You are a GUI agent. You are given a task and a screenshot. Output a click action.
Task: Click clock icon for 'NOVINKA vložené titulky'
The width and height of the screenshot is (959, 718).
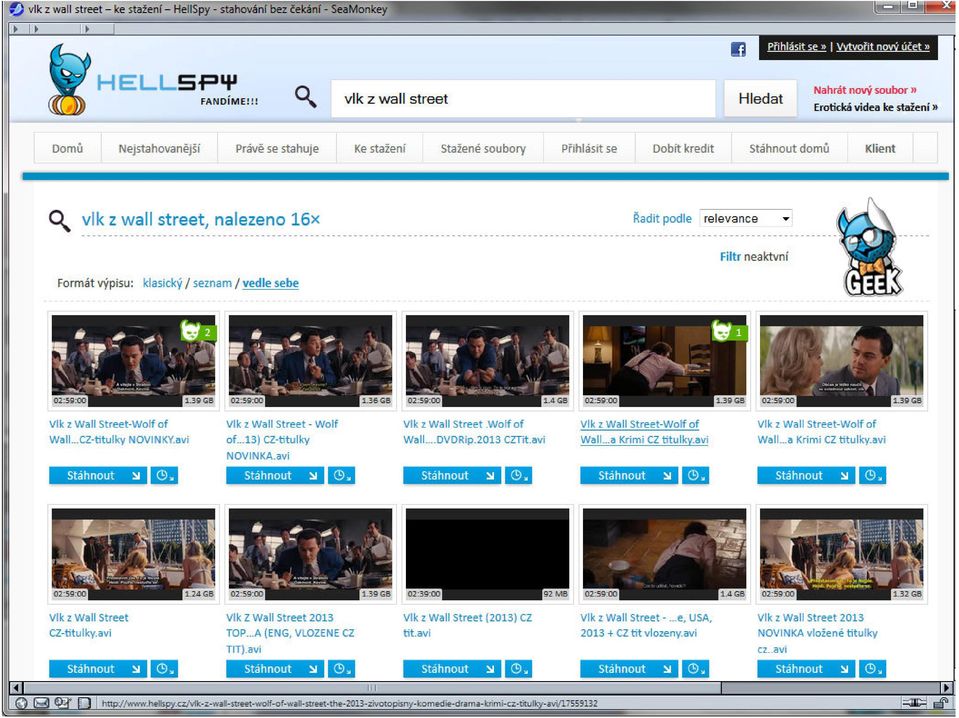872,668
